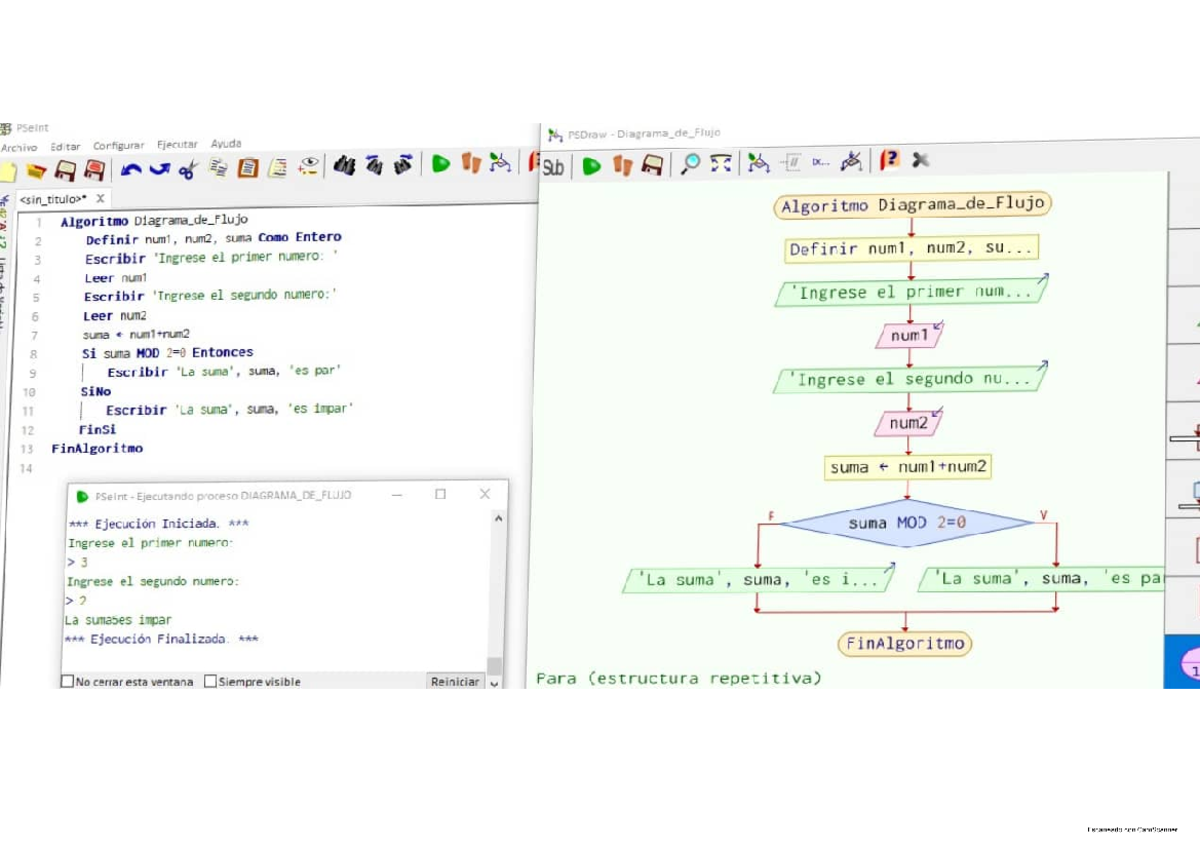The image size is (1200, 848).
Task: Toggle the 'Siempre visible' option
Action: (x=210, y=681)
